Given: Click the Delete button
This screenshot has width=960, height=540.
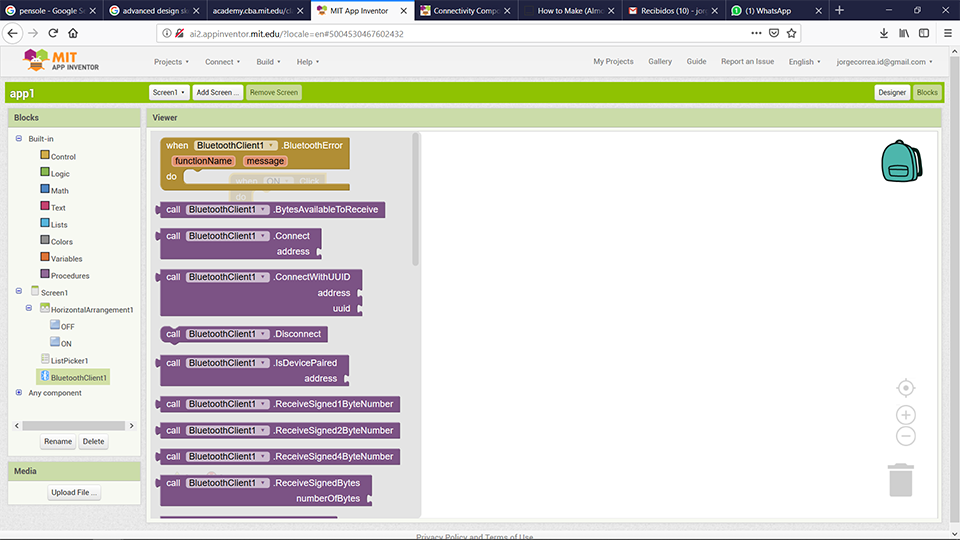Looking at the screenshot, I should point(93,441).
